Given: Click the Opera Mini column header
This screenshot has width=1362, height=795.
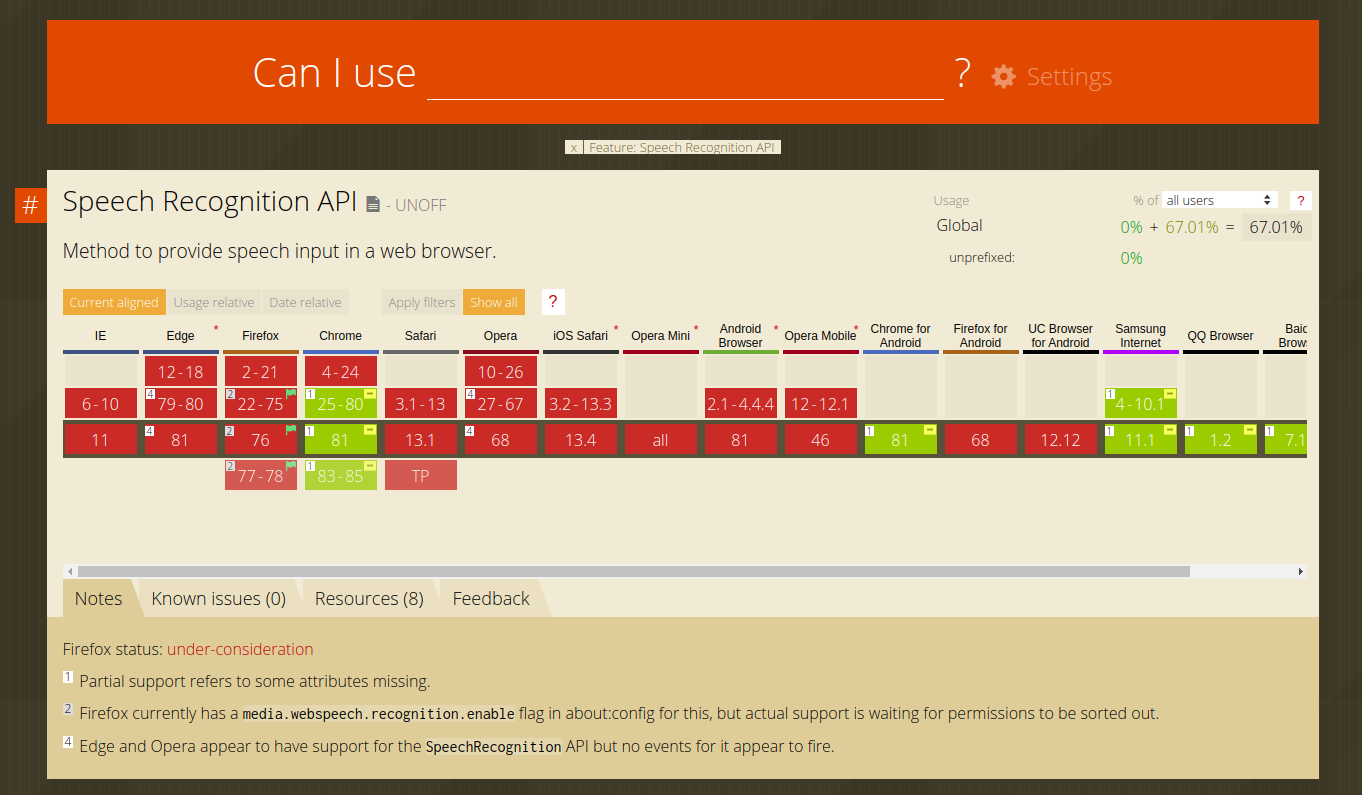Looking at the screenshot, I should point(661,336).
